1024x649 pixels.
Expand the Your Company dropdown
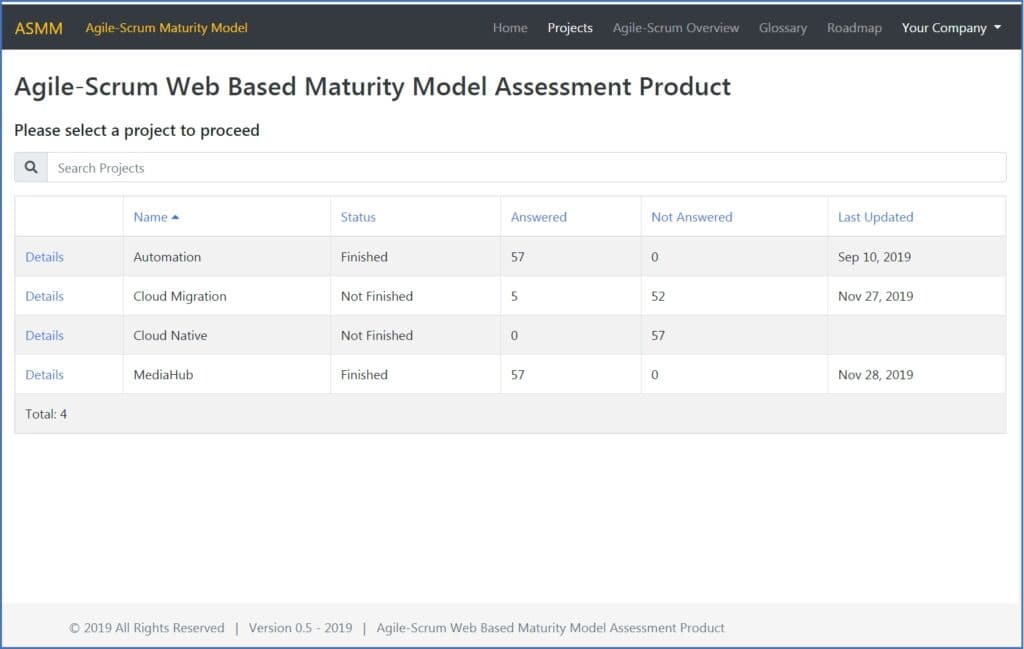951,28
